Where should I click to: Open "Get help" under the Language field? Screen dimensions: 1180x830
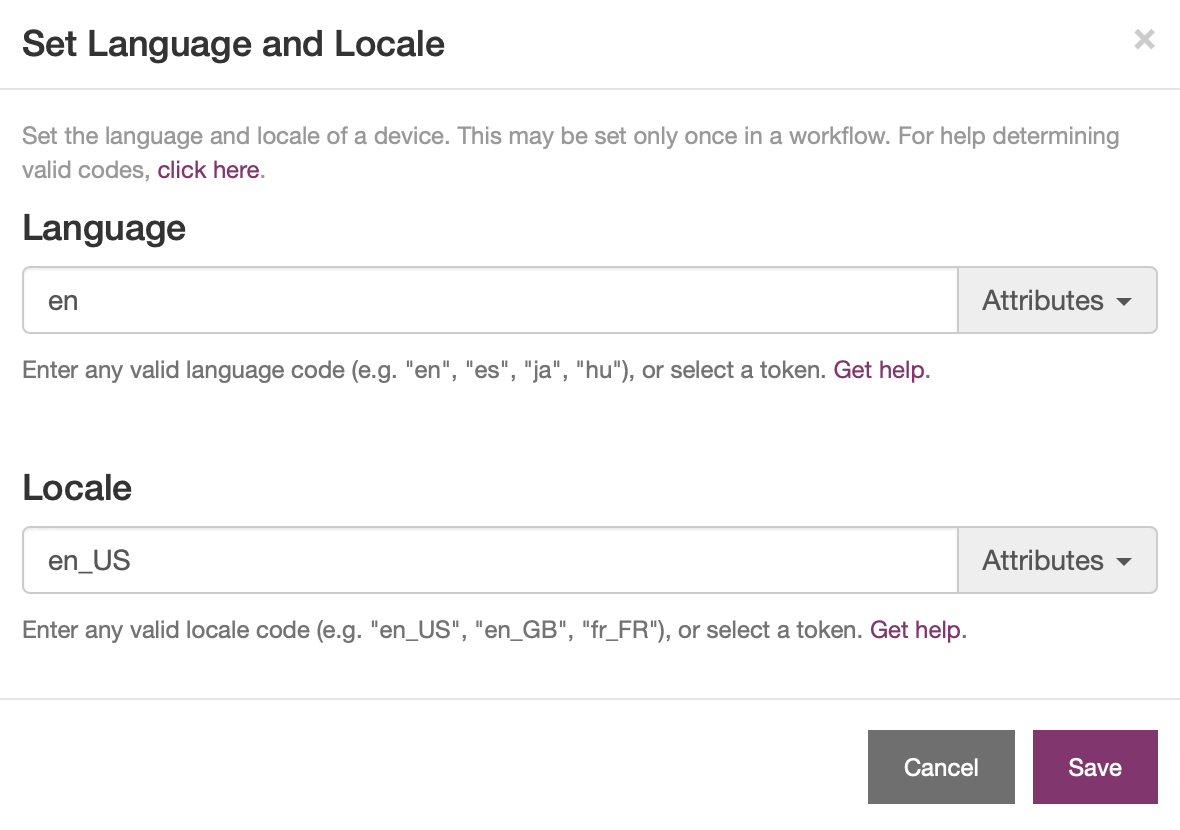click(878, 370)
